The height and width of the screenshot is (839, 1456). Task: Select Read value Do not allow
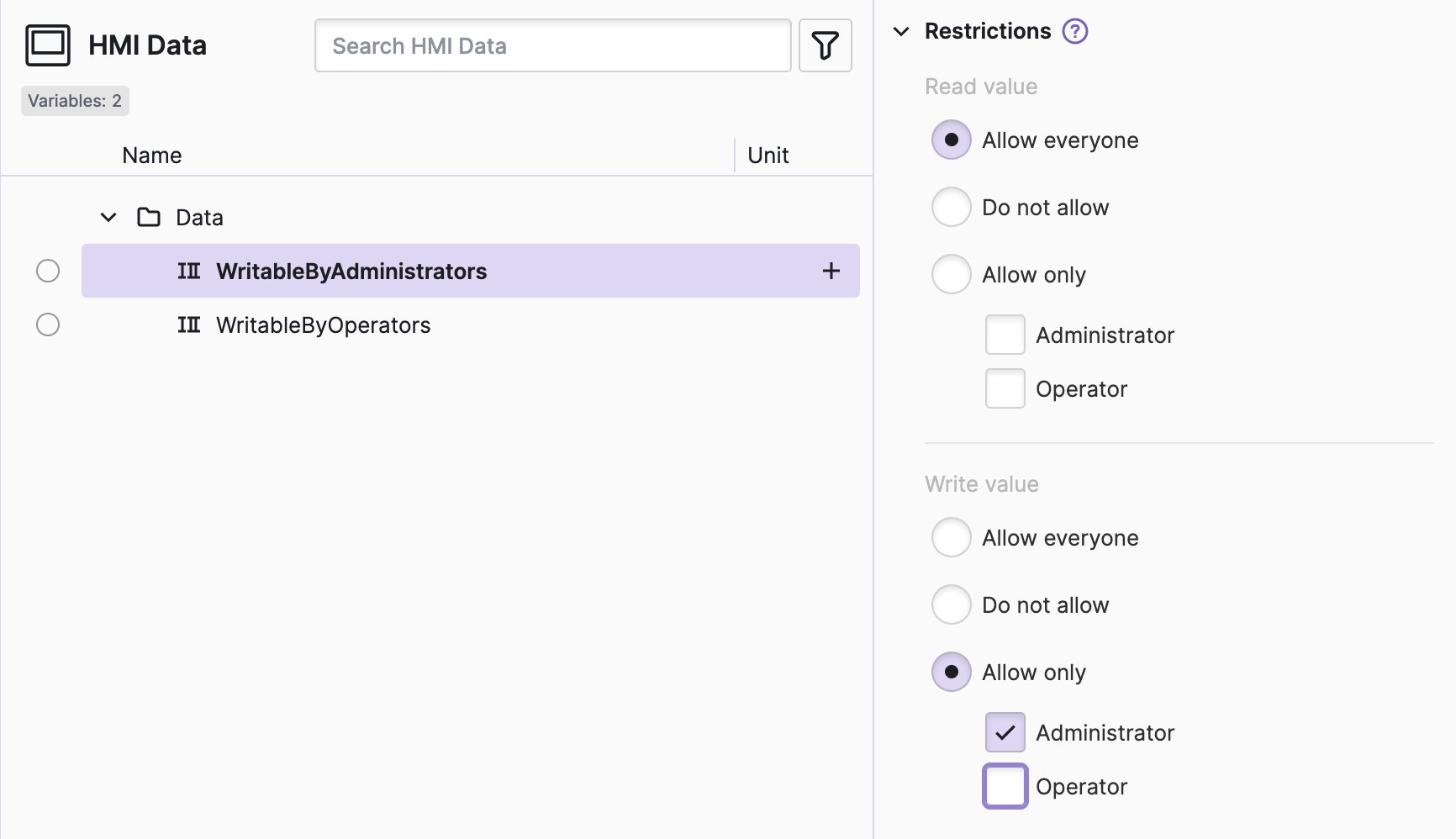[951, 207]
